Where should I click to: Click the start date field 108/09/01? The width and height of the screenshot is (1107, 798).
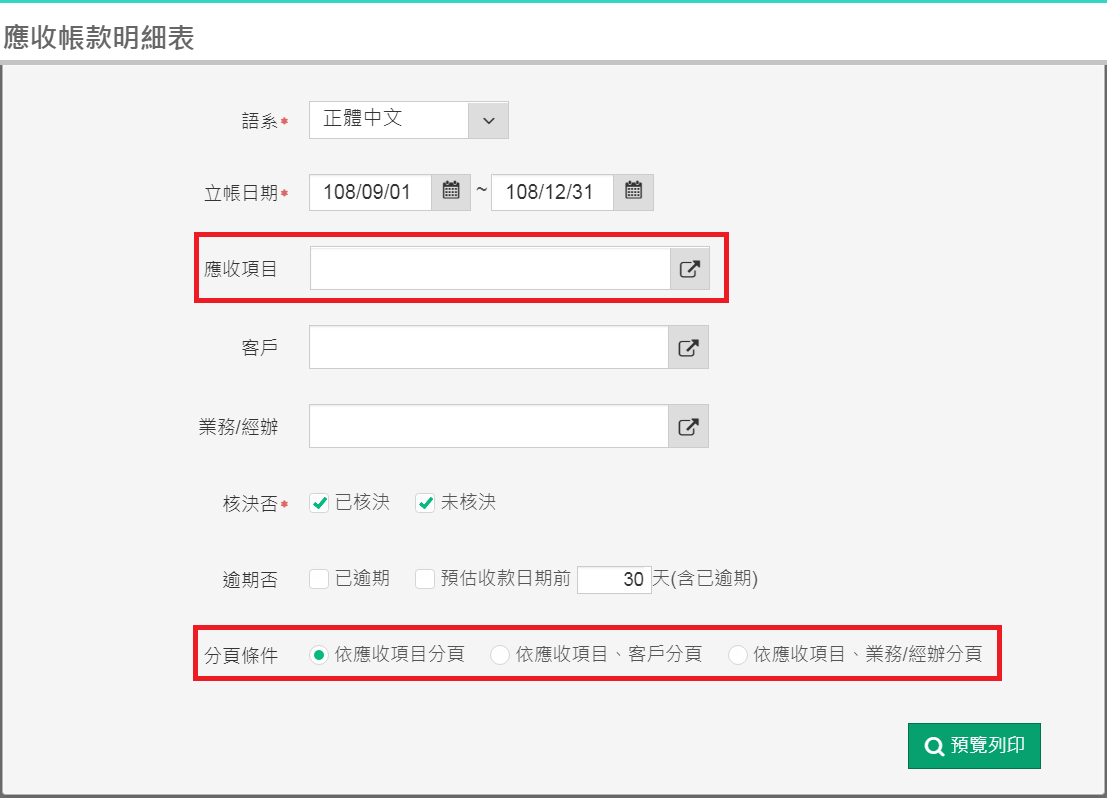369,192
